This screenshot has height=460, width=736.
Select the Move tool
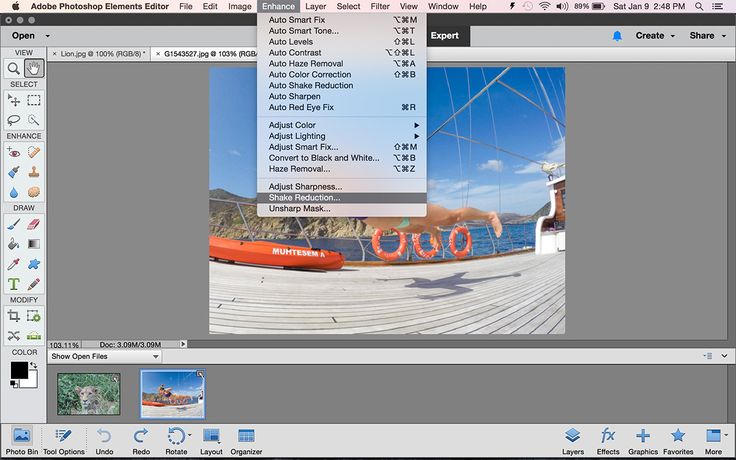14,100
